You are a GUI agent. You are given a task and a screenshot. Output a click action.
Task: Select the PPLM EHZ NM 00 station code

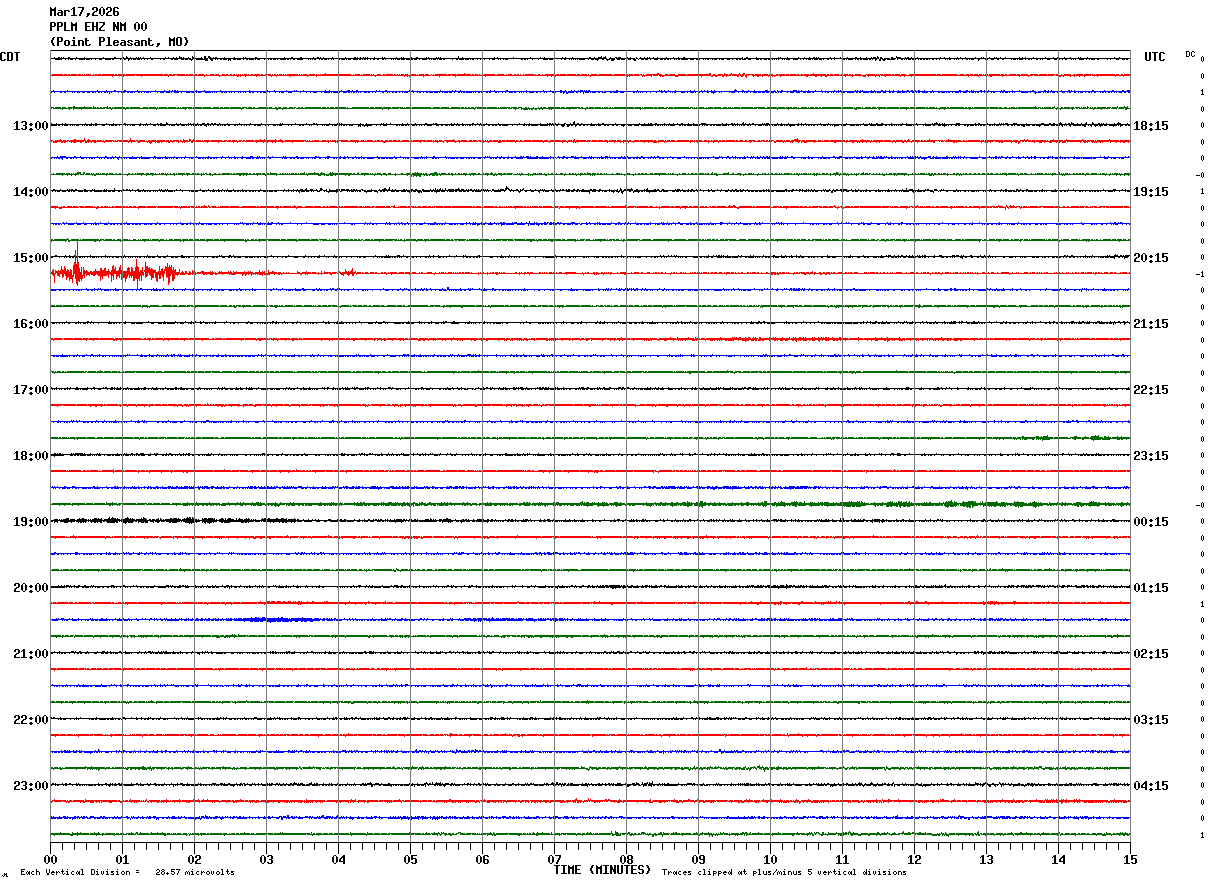pos(98,27)
